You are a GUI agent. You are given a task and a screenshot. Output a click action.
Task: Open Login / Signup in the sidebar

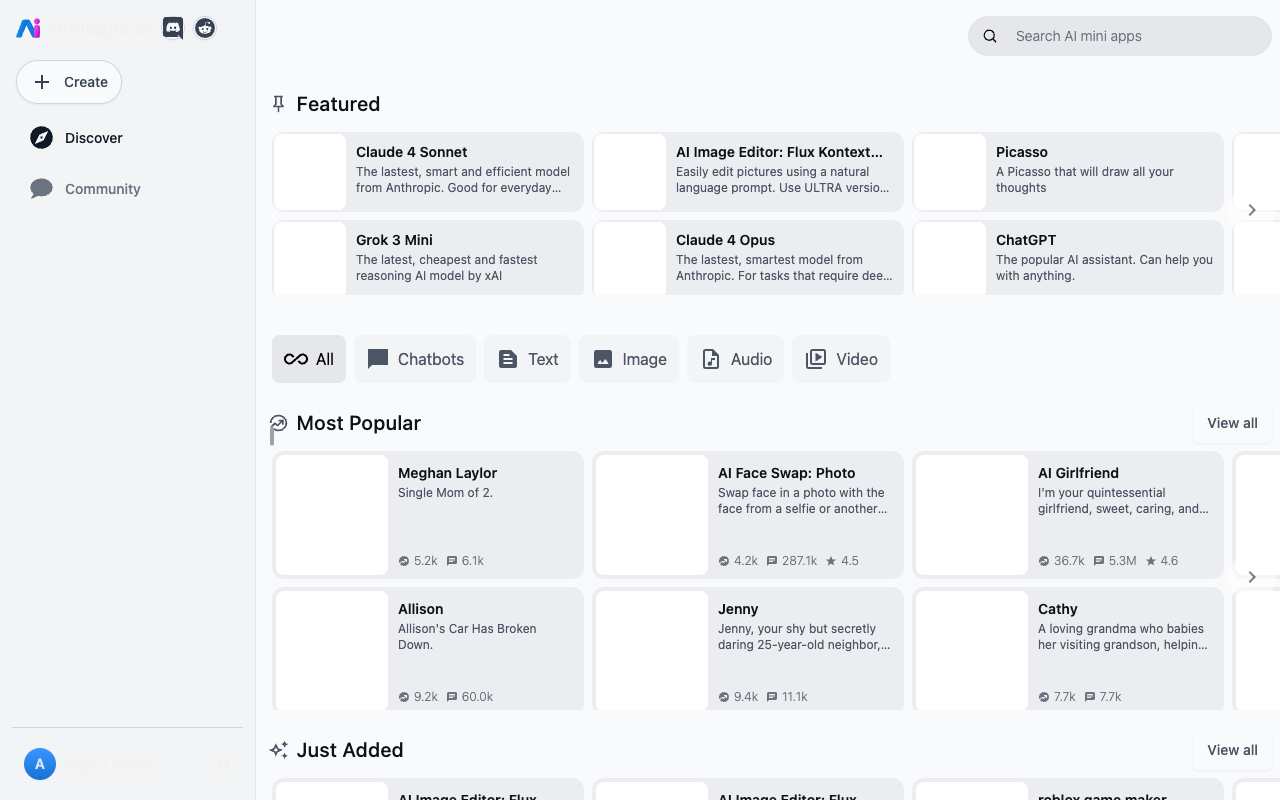click(x=112, y=765)
